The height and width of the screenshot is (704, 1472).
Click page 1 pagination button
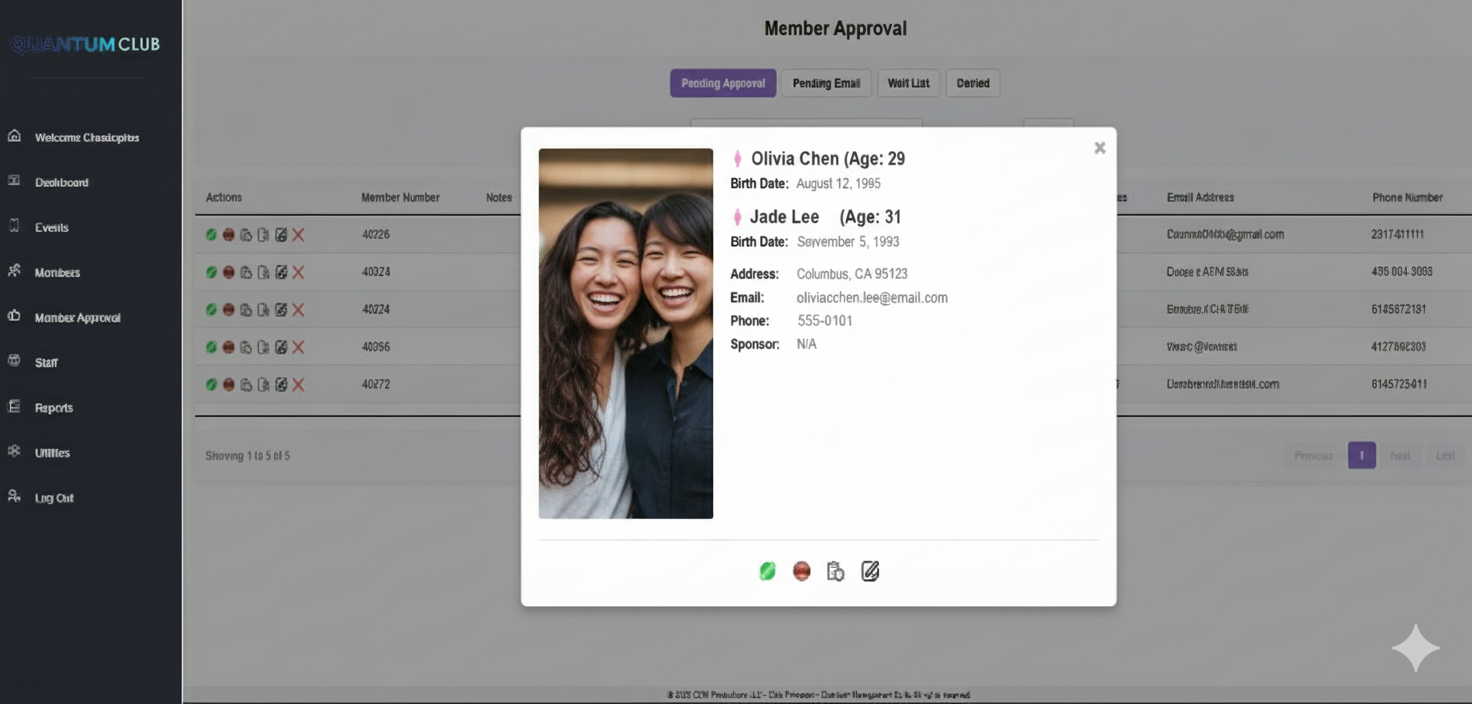coord(1361,455)
